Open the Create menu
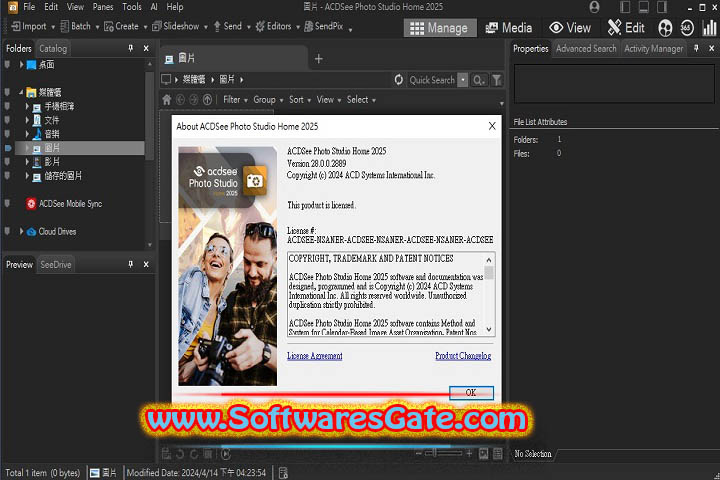Image resolution: width=720 pixels, height=480 pixels. point(125,27)
